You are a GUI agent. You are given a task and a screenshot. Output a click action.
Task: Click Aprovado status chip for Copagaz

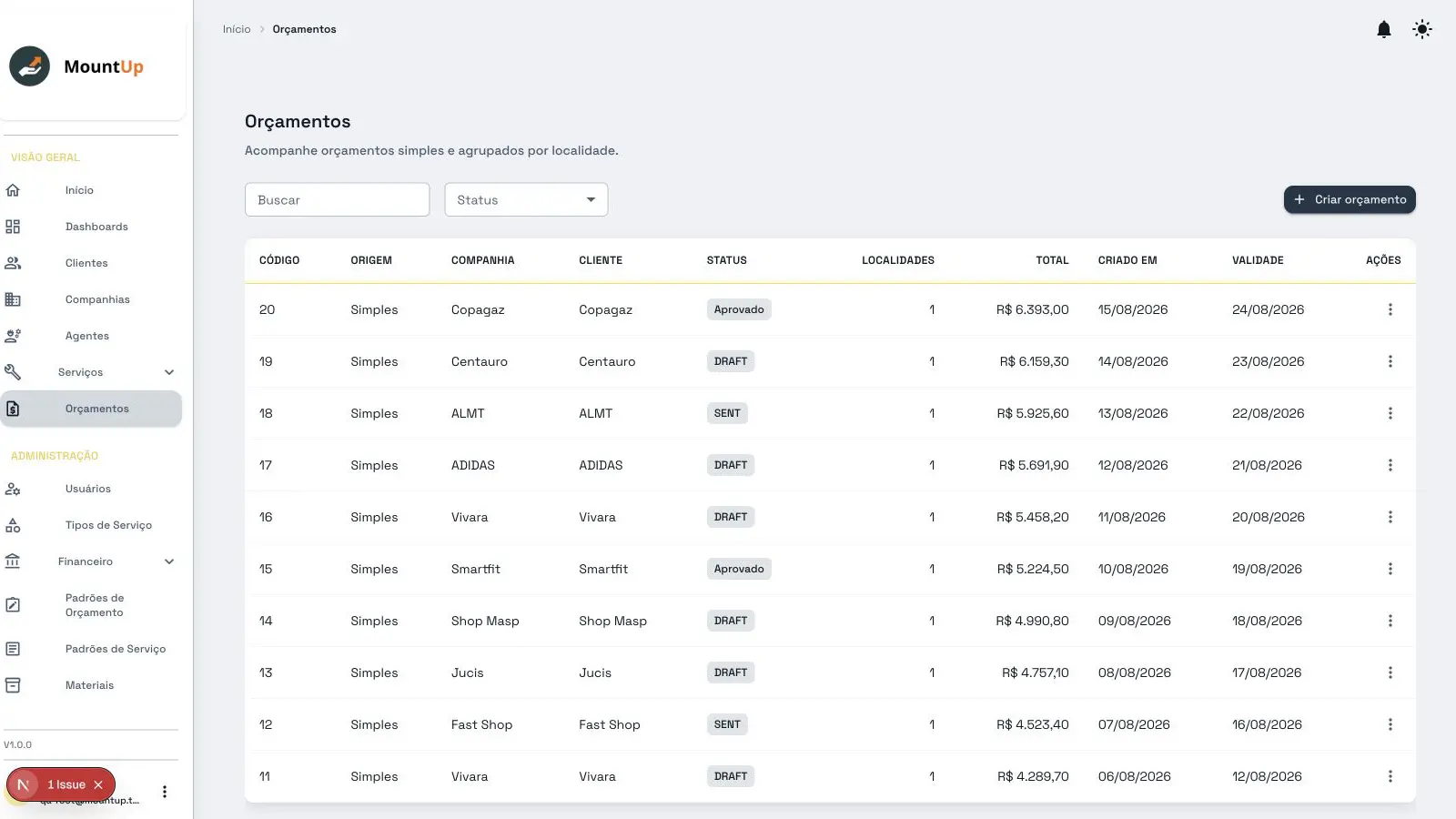[739, 309]
